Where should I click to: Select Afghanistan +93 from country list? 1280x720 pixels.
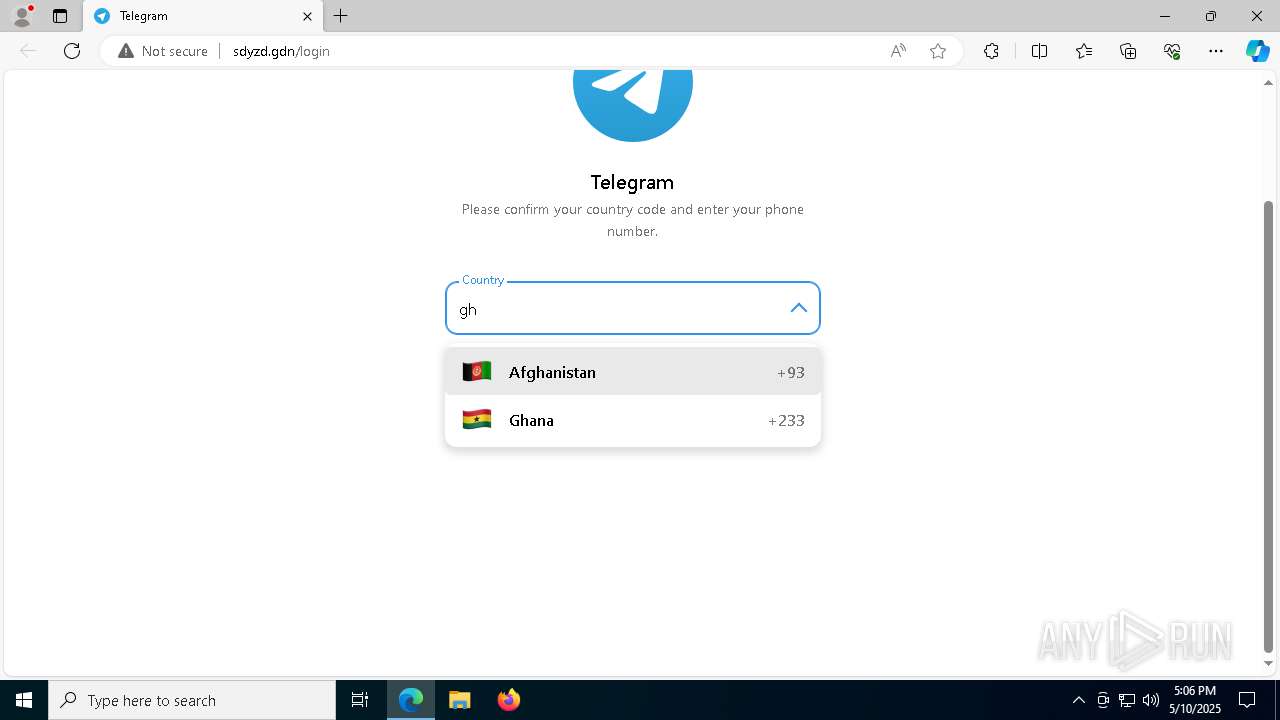(x=633, y=372)
